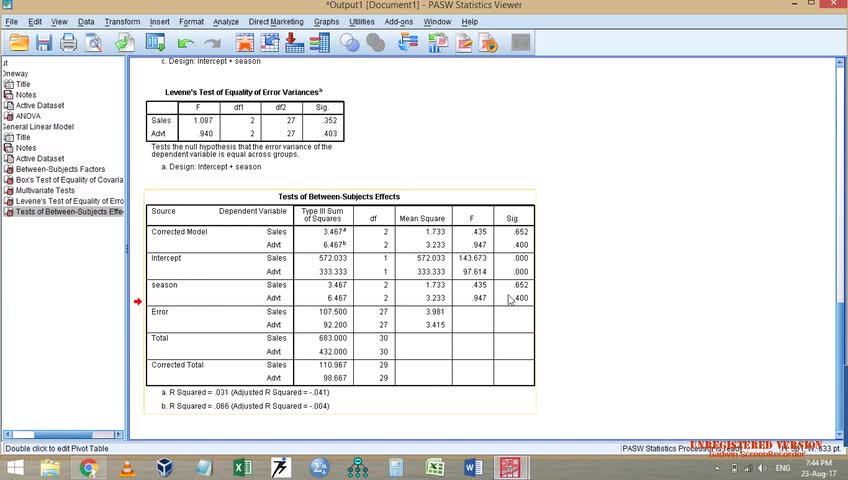Image resolution: width=848 pixels, height=480 pixels.
Task: Open VirtualBox cube icon in taskbar
Action: pos(165,468)
